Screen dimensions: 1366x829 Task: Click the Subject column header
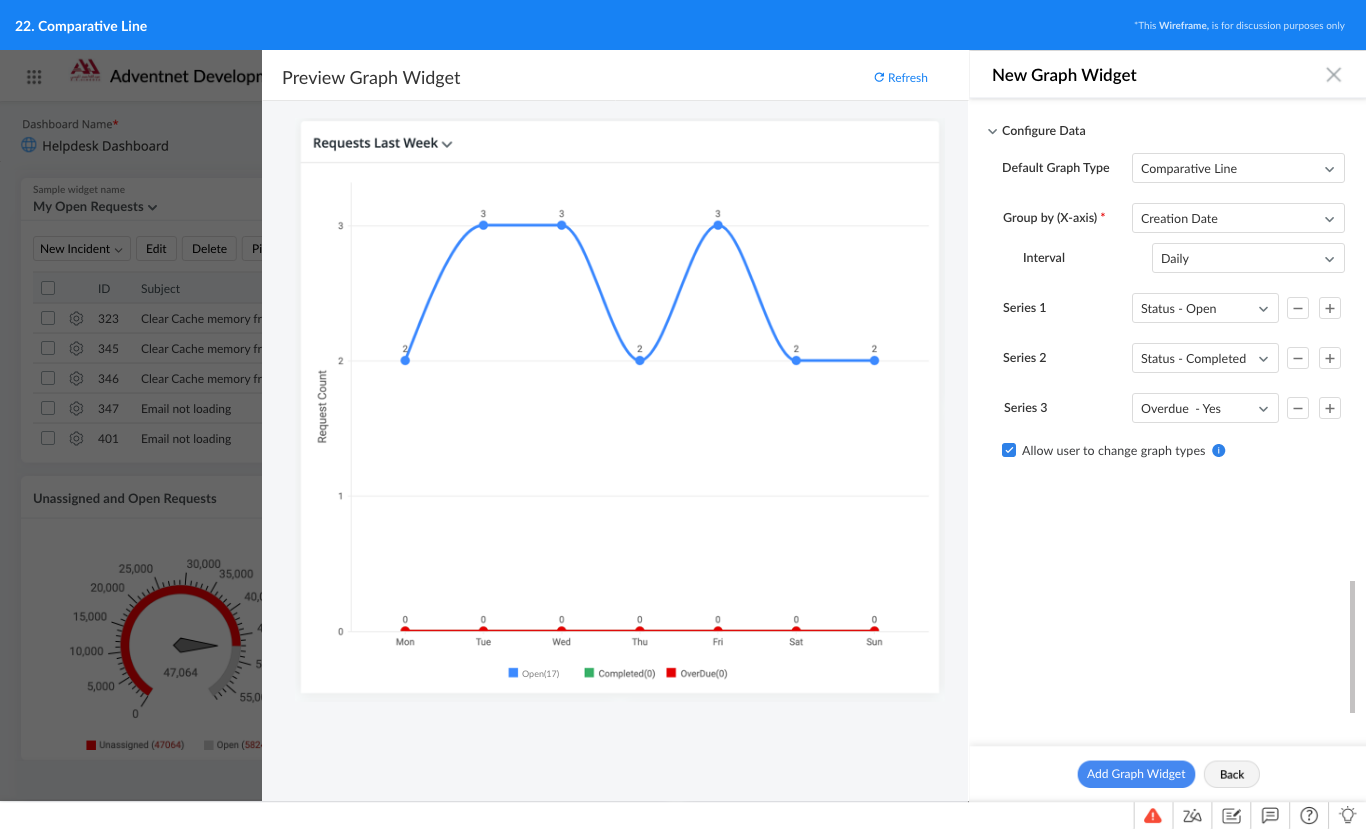pos(160,289)
